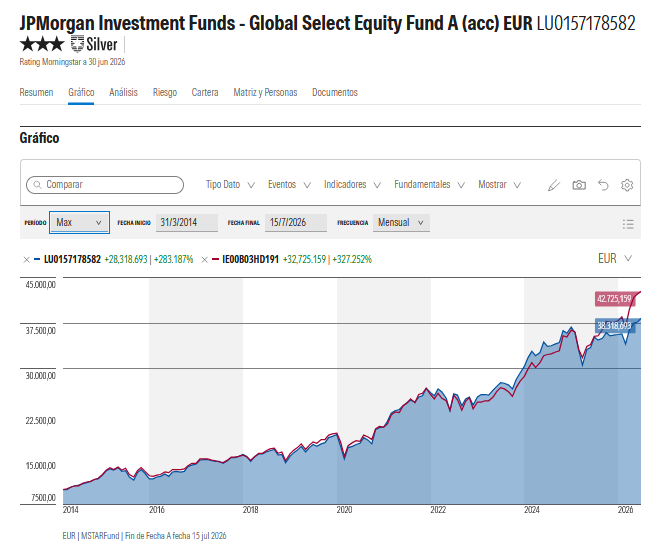Click the undo arrow icon

pos(603,185)
